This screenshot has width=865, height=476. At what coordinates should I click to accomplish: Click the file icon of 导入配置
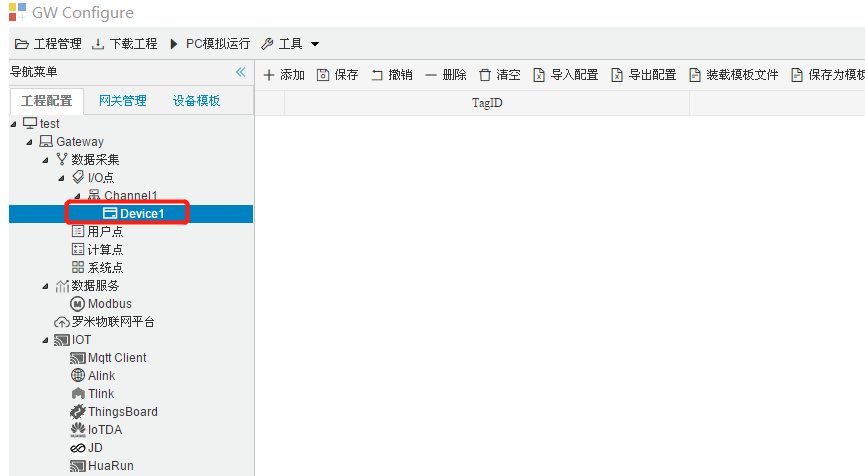pos(539,75)
